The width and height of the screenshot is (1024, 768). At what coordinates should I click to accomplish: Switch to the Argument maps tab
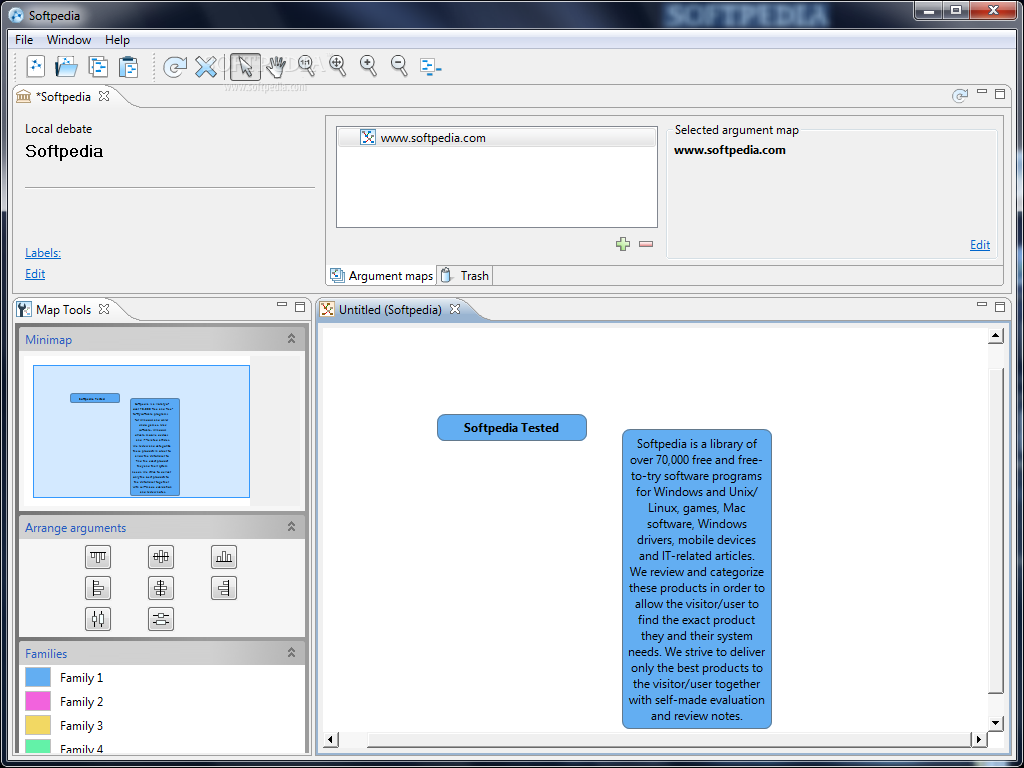click(x=382, y=276)
